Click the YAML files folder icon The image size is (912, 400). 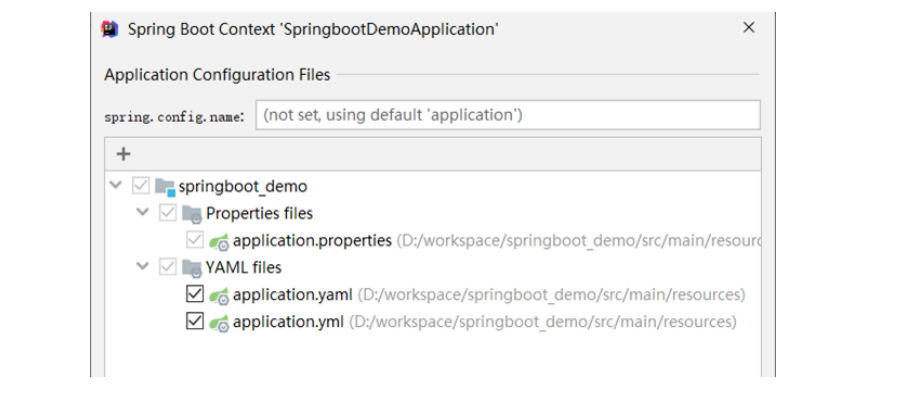click(192, 268)
